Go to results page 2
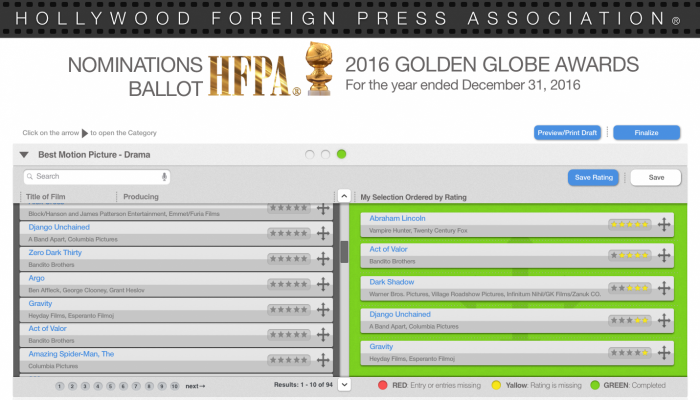Image resolution: width=700 pixels, height=400 pixels. (72, 386)
